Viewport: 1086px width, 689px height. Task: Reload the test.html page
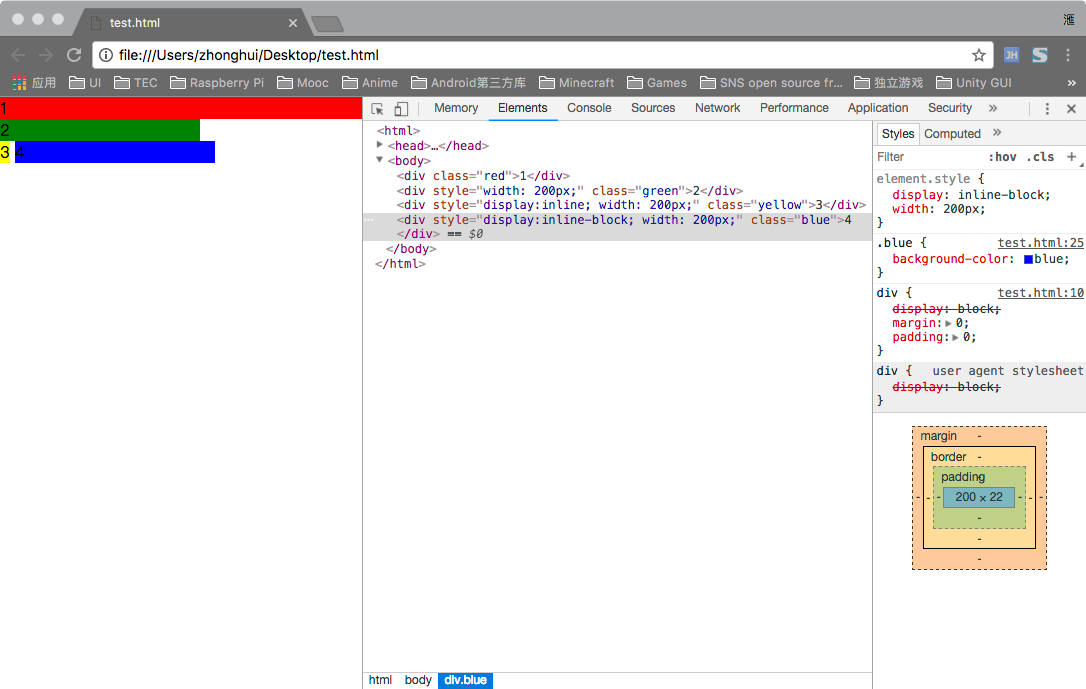(x=74, y=55)
